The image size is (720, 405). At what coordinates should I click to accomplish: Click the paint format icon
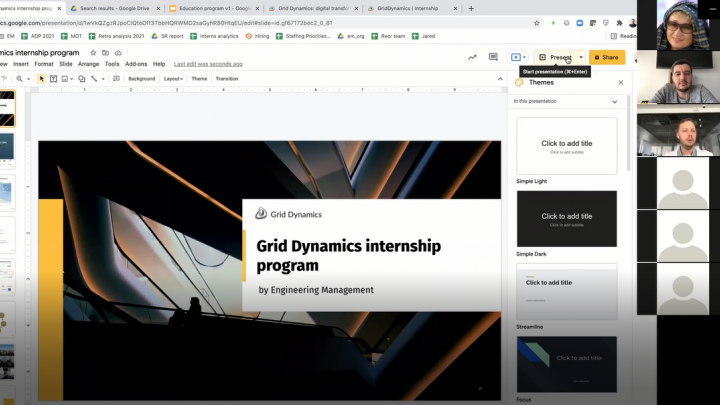4,79
